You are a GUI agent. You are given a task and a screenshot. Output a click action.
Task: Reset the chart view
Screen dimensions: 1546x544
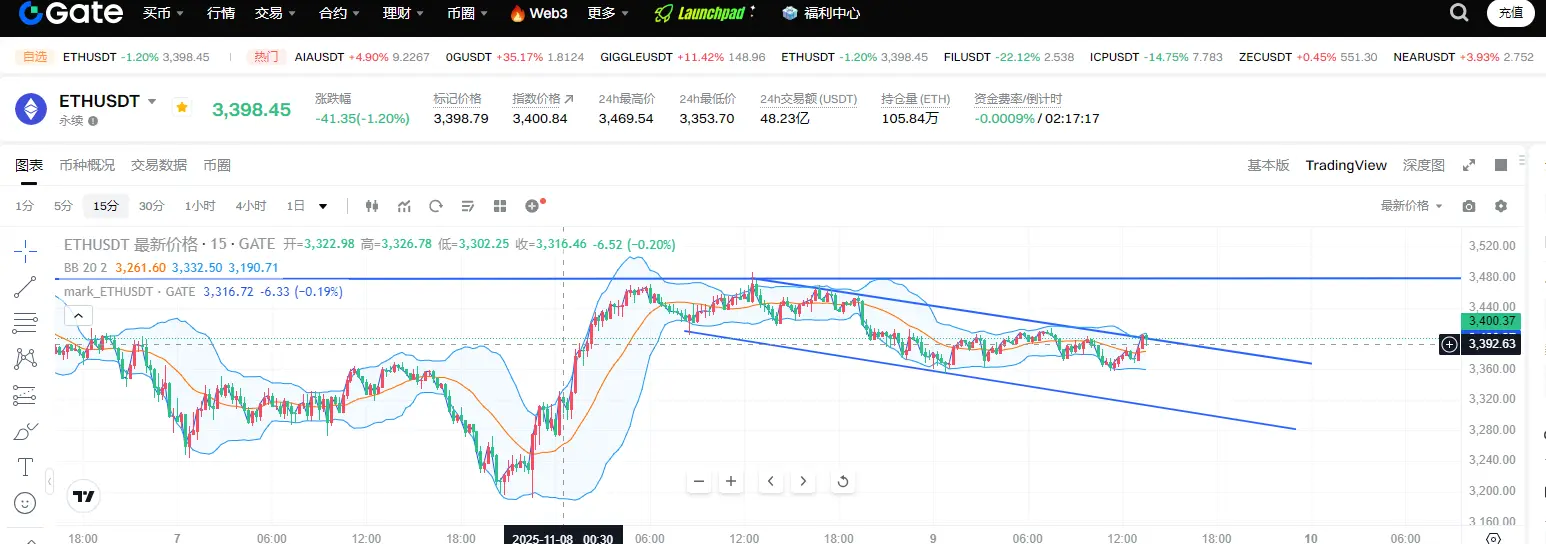point(843,481)
